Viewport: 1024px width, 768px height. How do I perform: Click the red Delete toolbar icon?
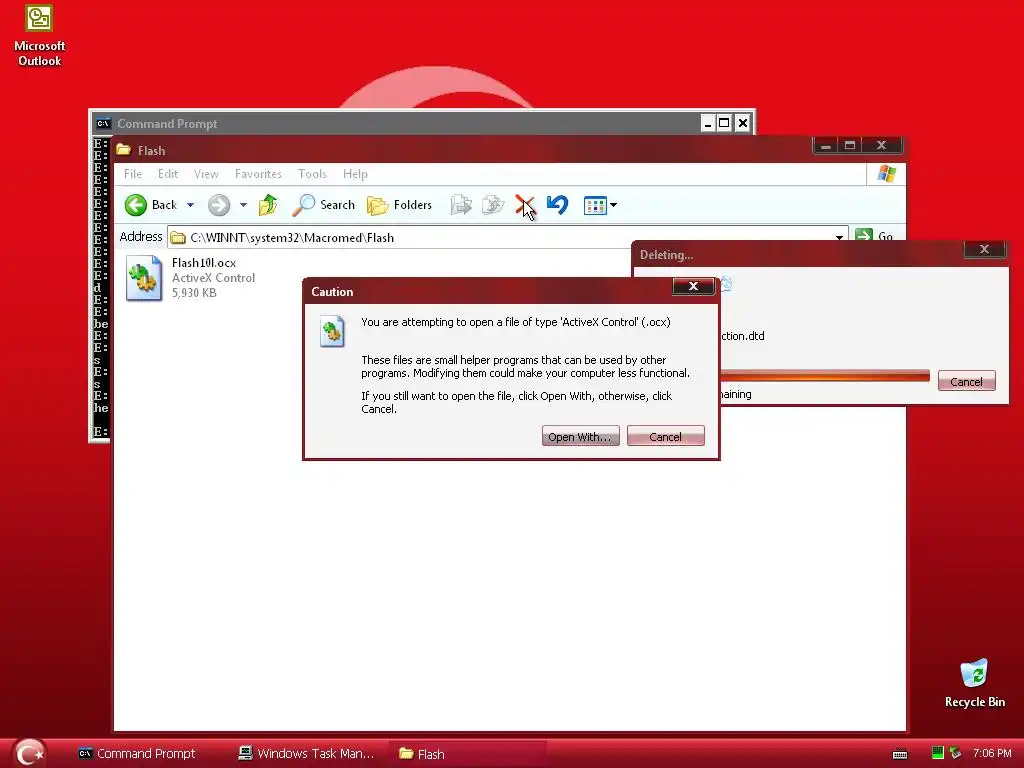[524, 205]
